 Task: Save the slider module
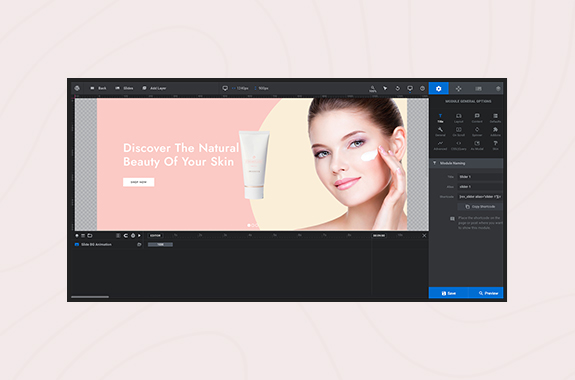pos(448,293)
